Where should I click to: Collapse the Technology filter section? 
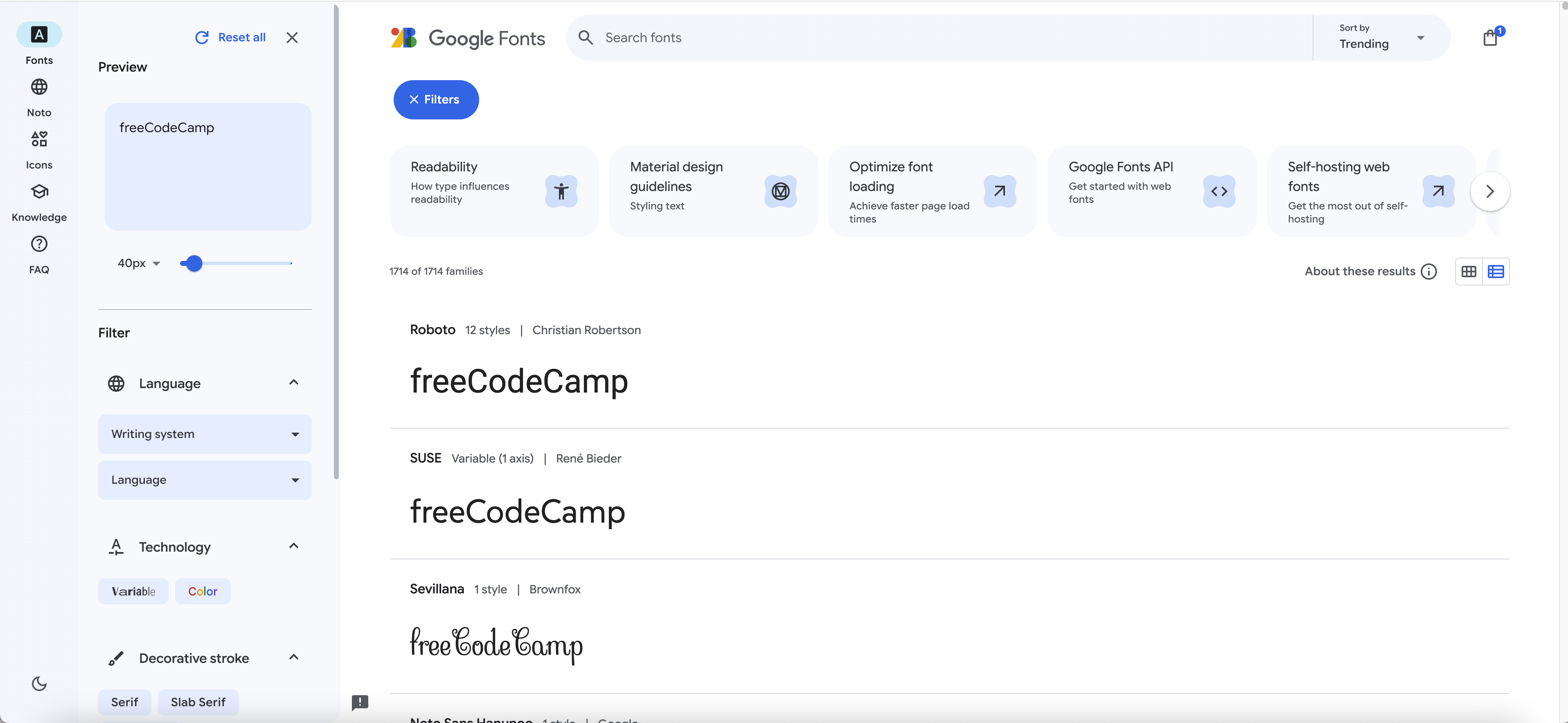point(293,546)
